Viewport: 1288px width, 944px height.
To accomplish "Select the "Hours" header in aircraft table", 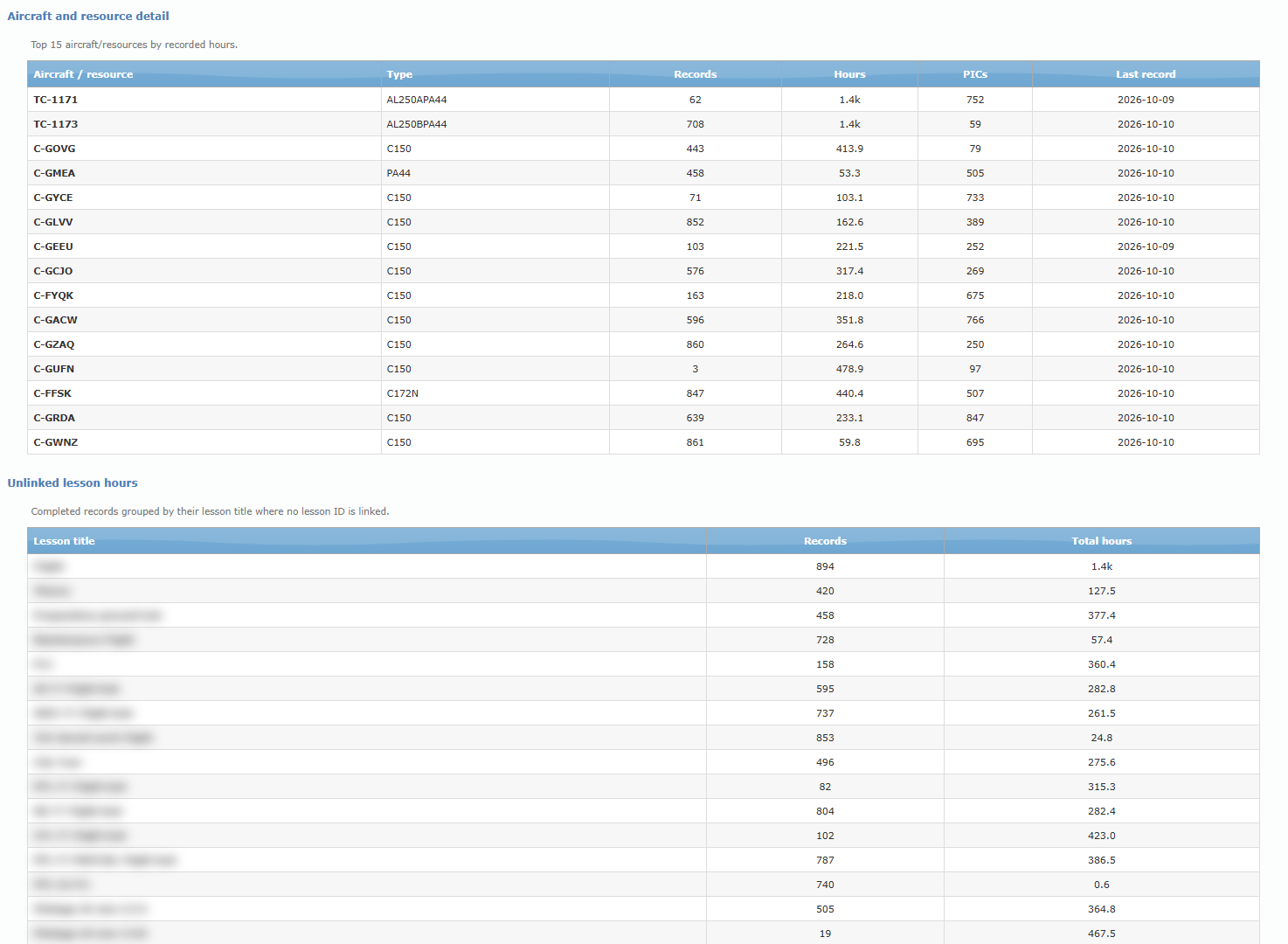I will point(849,74).
